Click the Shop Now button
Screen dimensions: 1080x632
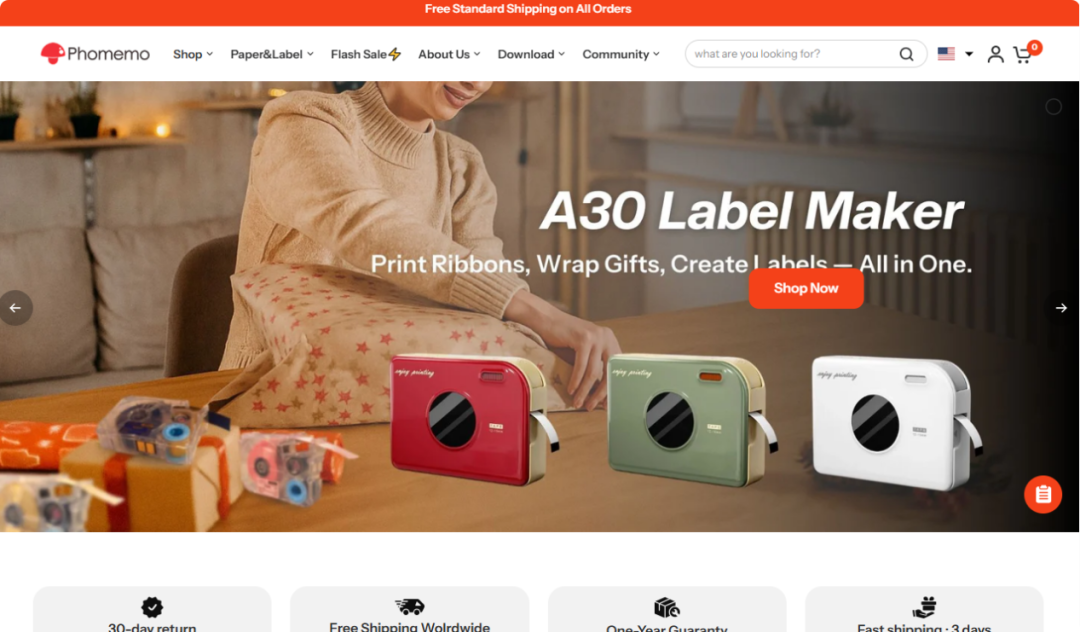pyautogui.click(x=806, y=288)
